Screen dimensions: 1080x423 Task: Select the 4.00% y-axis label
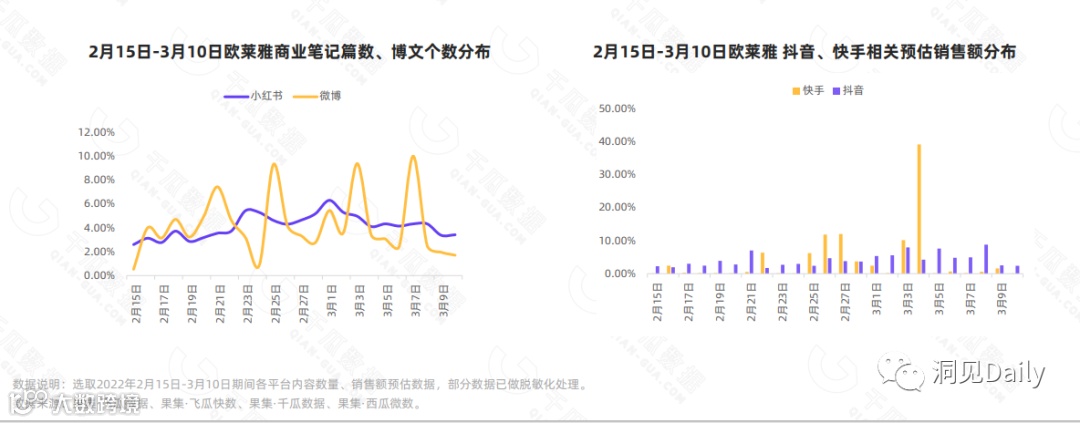click(101, 227)
